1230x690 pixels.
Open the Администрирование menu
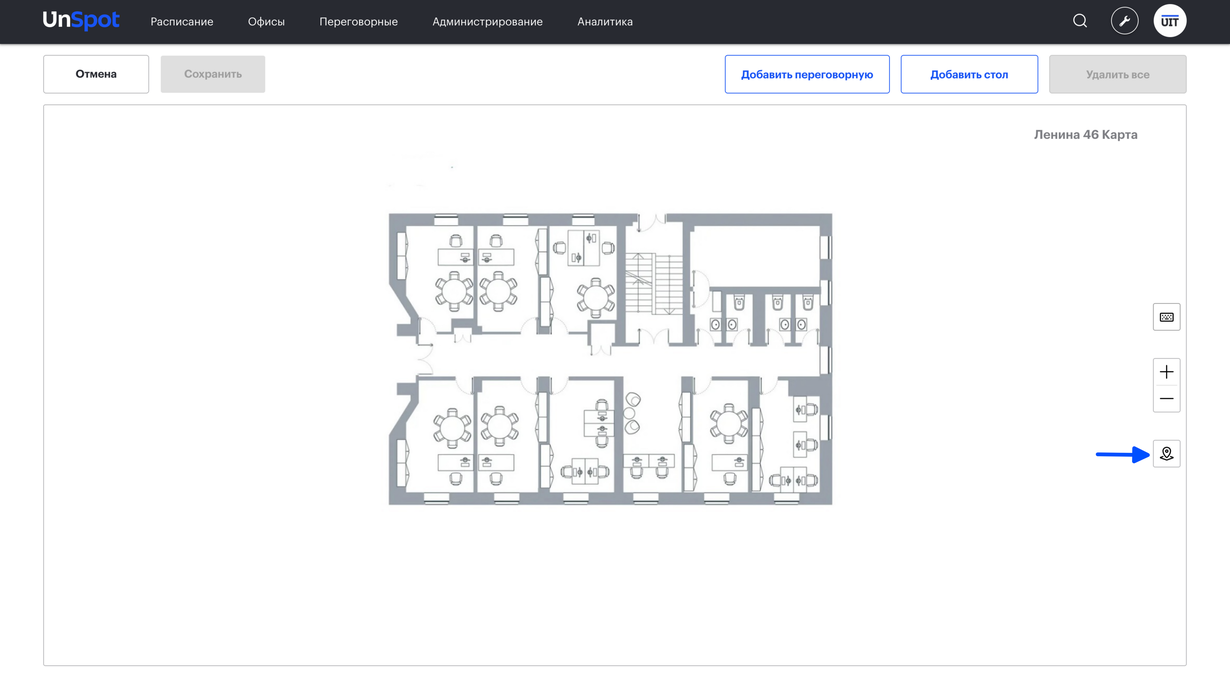pyautogui.click(x=488, y=22)
